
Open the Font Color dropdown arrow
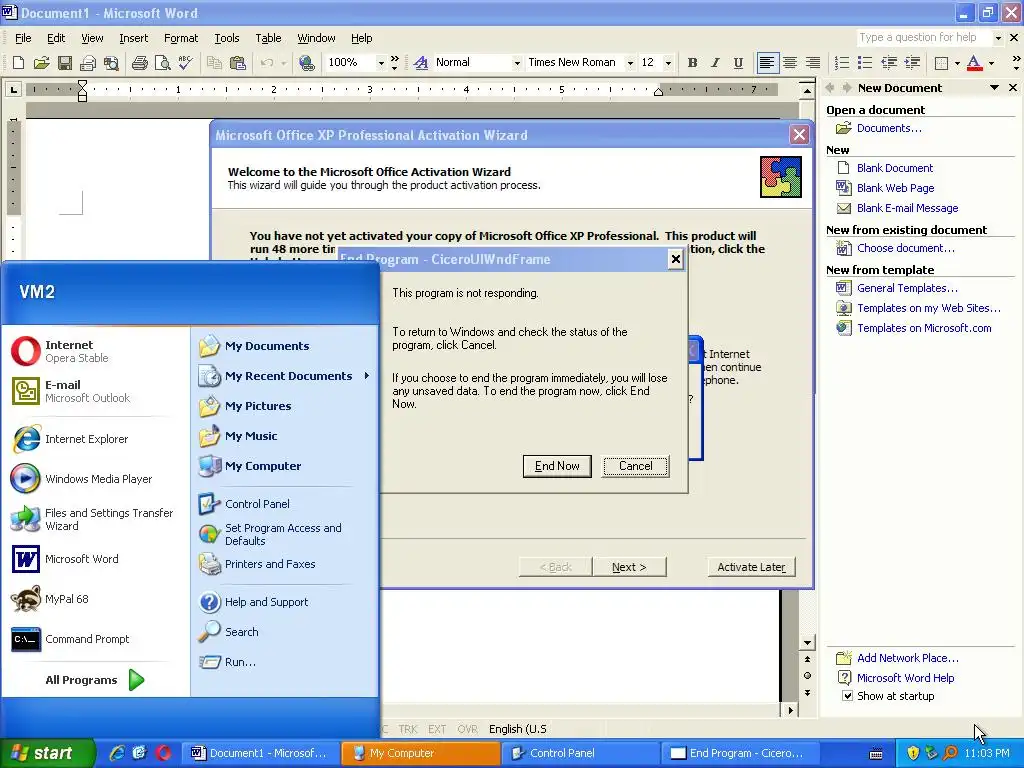tap(991, 63)
